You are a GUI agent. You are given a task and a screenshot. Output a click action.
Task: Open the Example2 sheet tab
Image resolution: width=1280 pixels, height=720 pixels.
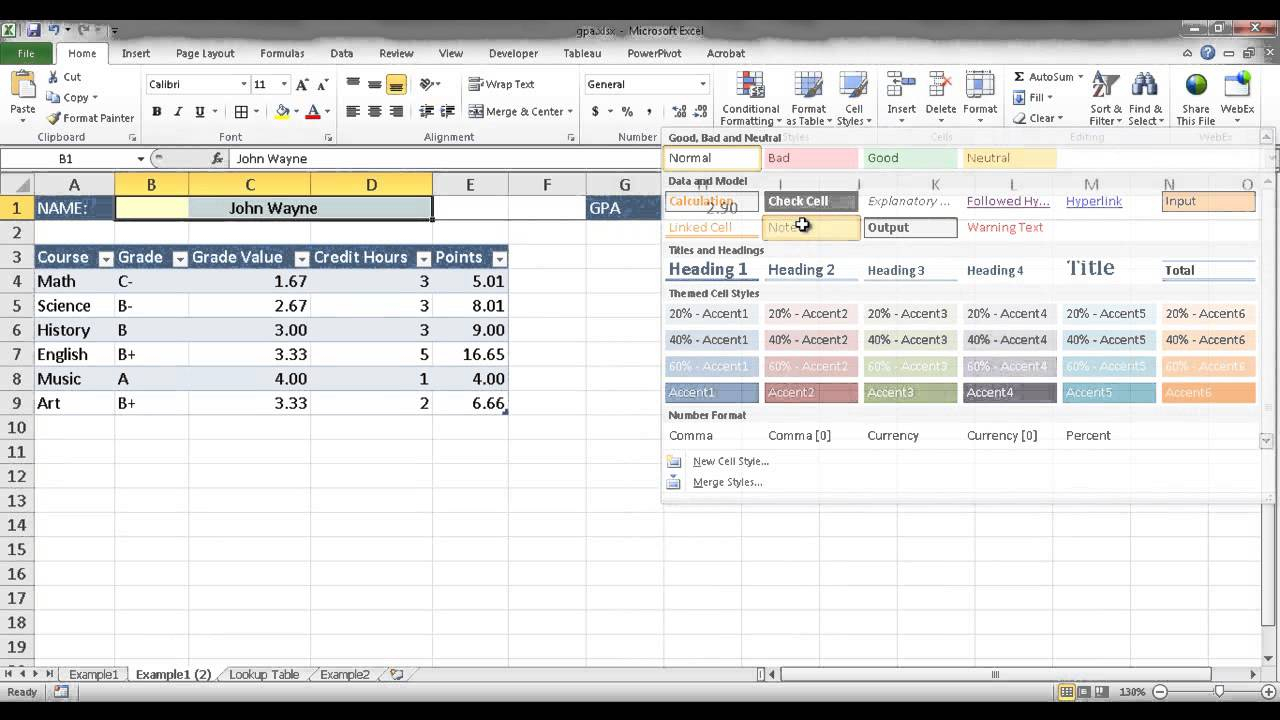[x=343, y=674]
